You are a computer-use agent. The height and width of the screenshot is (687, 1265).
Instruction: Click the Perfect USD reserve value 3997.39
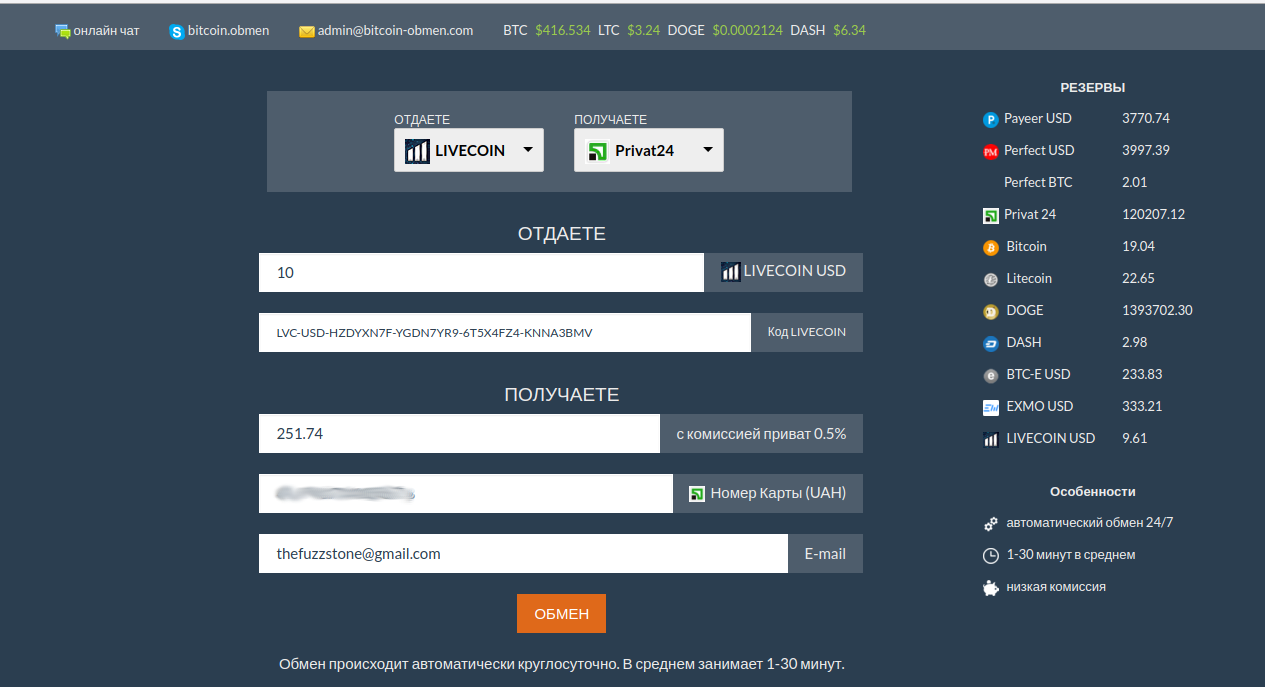click(1146, 151)
